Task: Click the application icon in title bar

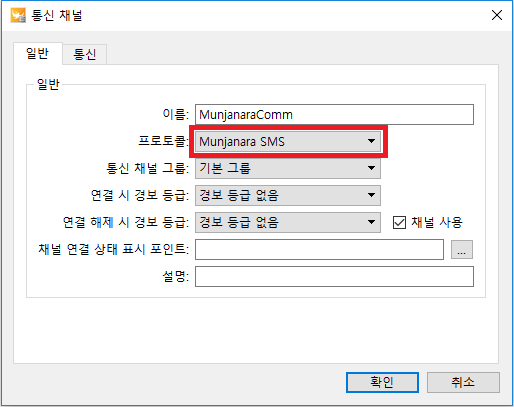Action: tap(18, 15)
